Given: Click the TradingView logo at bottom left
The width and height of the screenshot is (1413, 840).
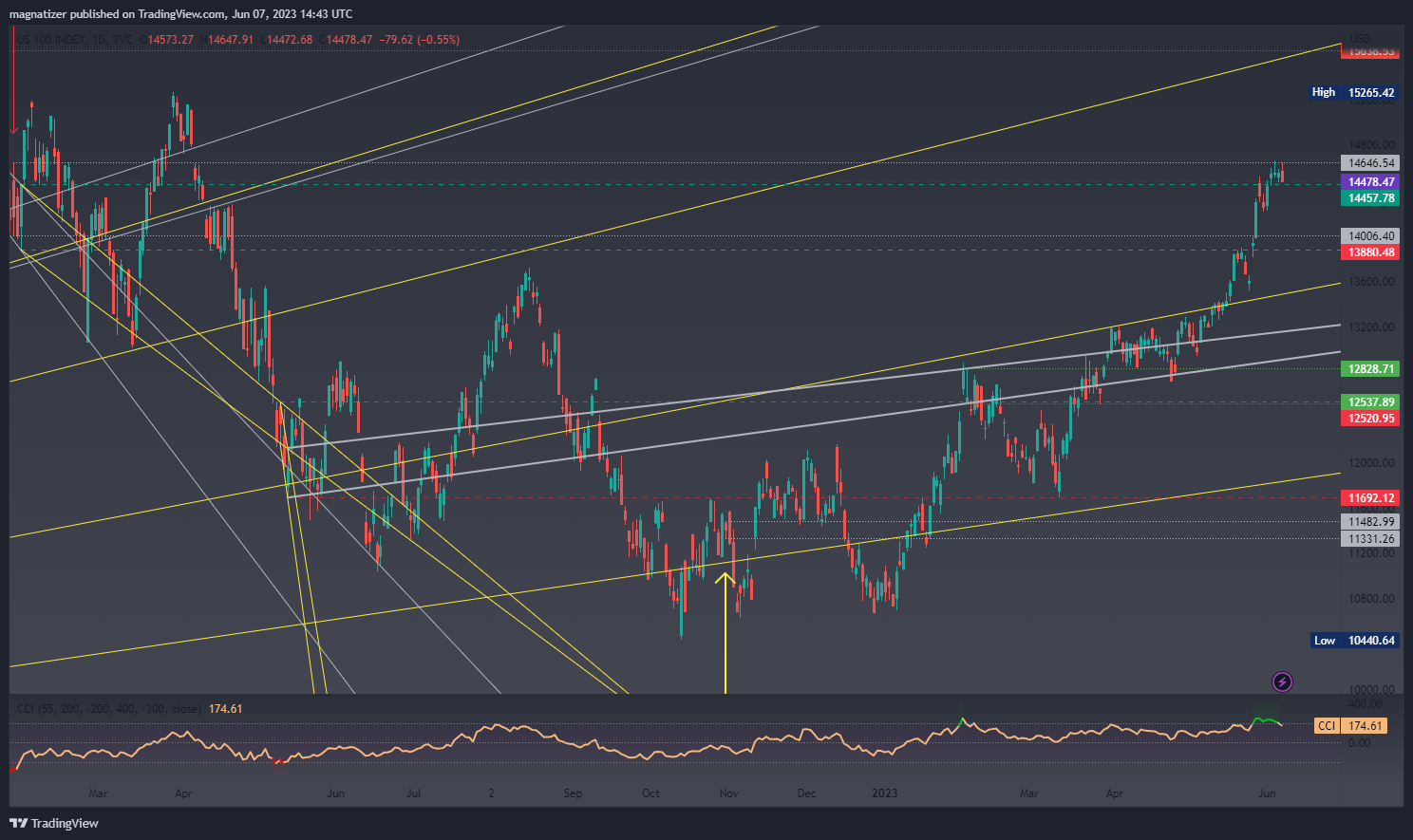Looking at the screenshot, I should [x=54, y=823].
